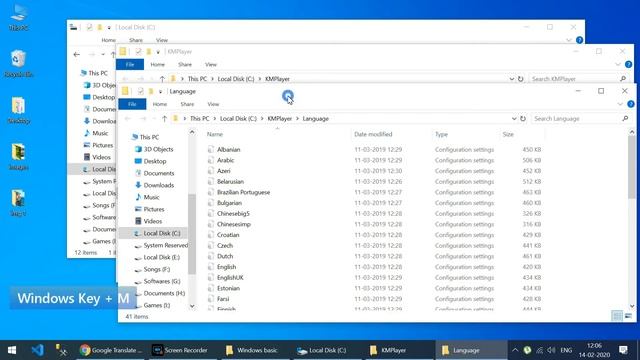Open Downloads in the Language navigation pane

[158, 185]
